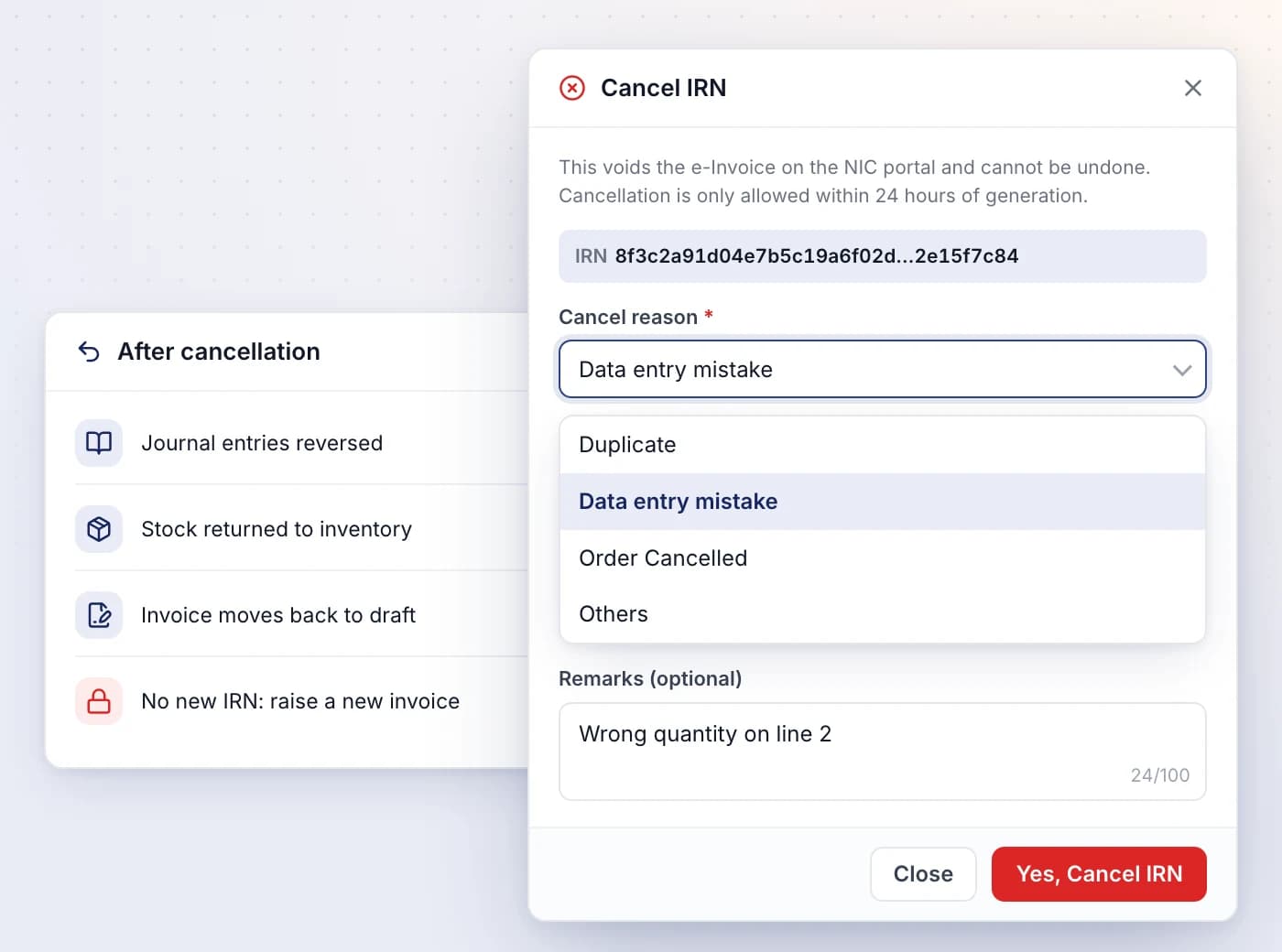Click No new IRN: raise a new invoice text

(x=300, y=701)
